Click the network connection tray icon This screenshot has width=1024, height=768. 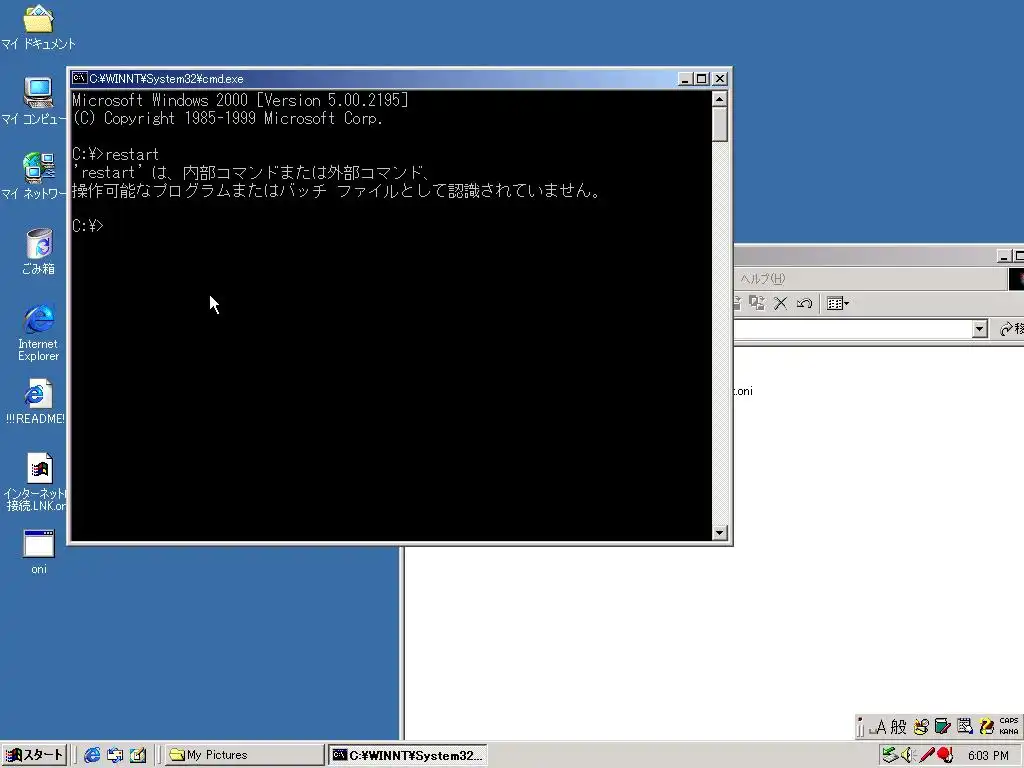(889, 755)
